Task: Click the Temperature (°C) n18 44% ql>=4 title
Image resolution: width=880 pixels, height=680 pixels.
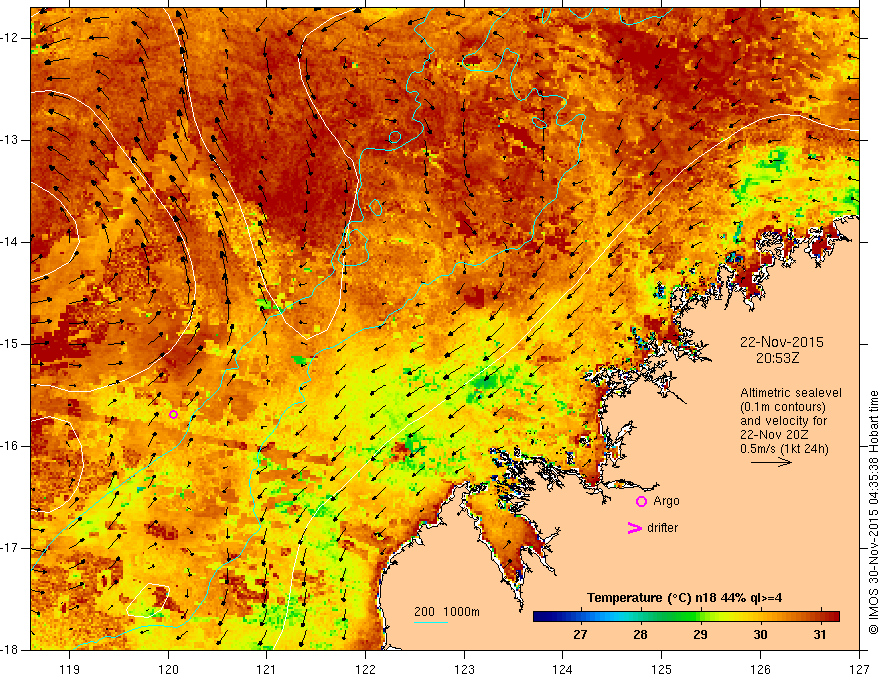Action: [x=684, y=598]
